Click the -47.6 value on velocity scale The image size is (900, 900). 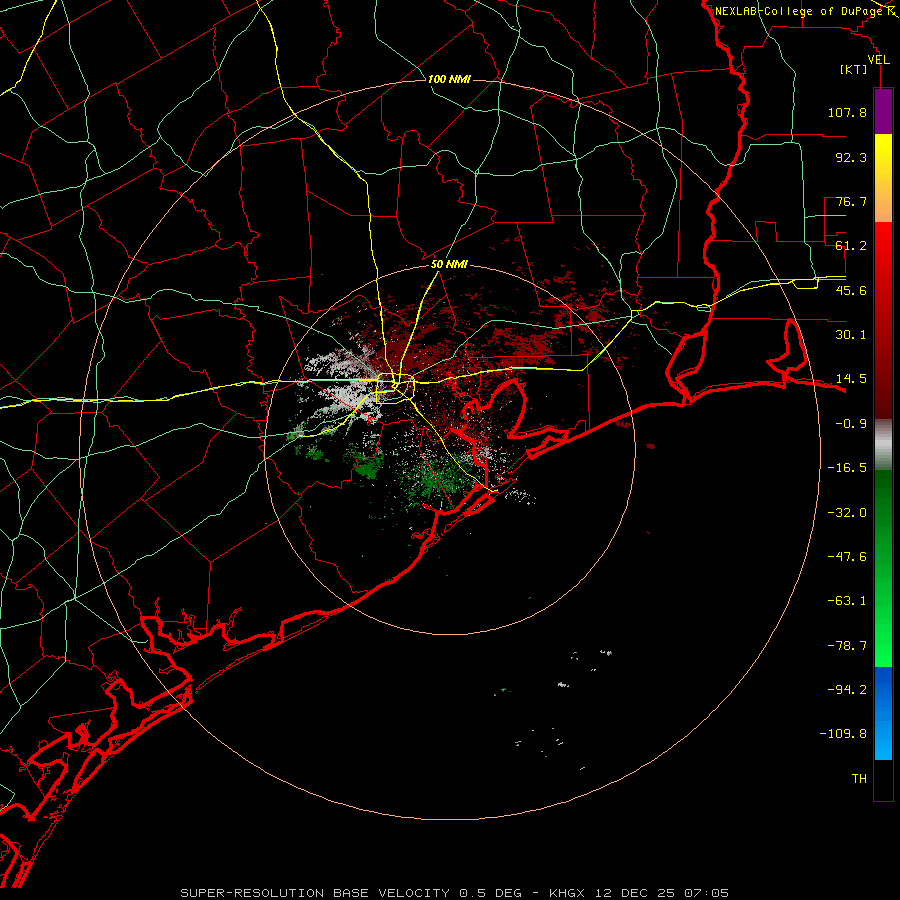[847, 557]
